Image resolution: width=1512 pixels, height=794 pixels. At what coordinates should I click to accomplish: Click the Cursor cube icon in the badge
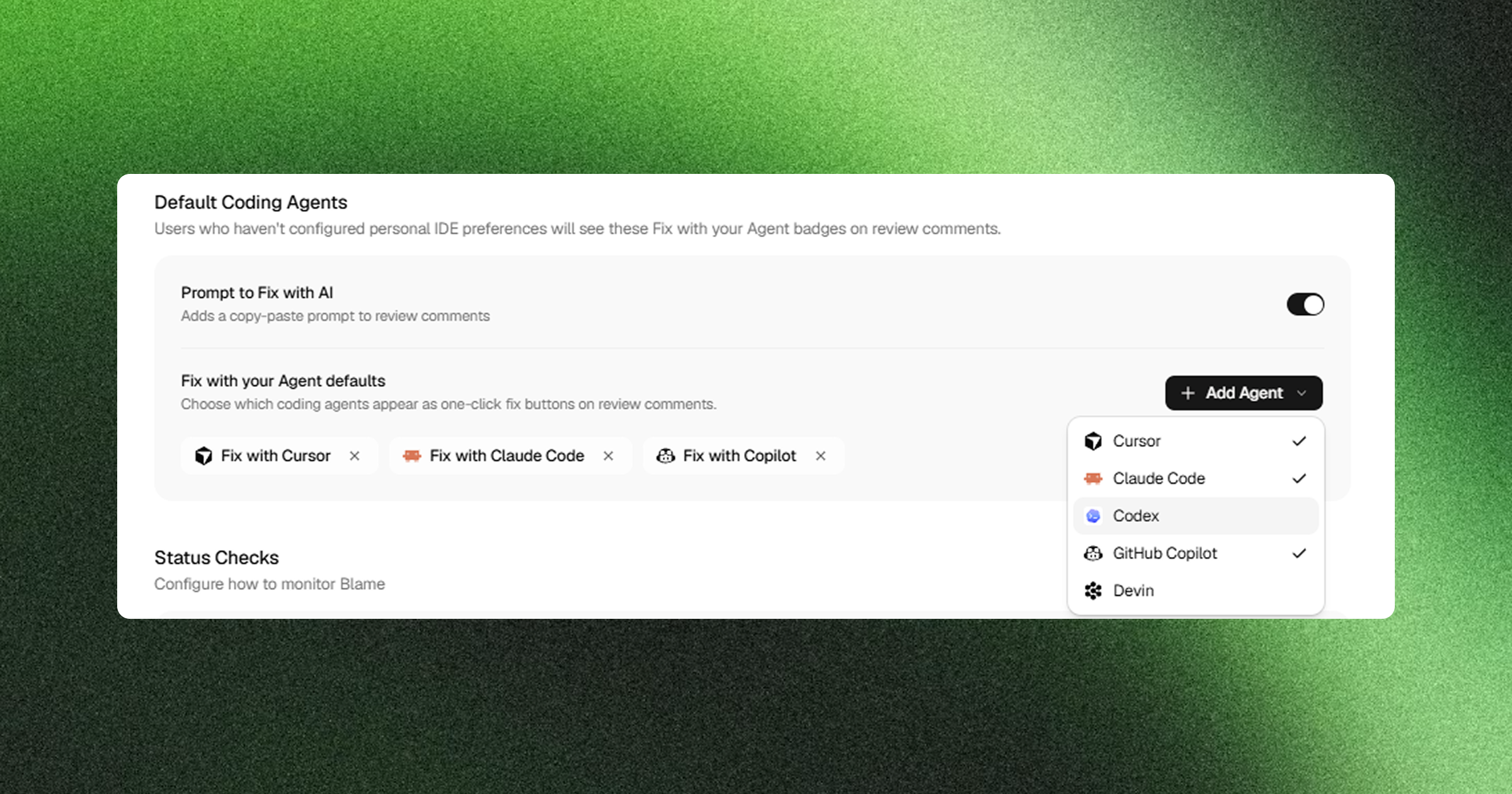point(203,456)
